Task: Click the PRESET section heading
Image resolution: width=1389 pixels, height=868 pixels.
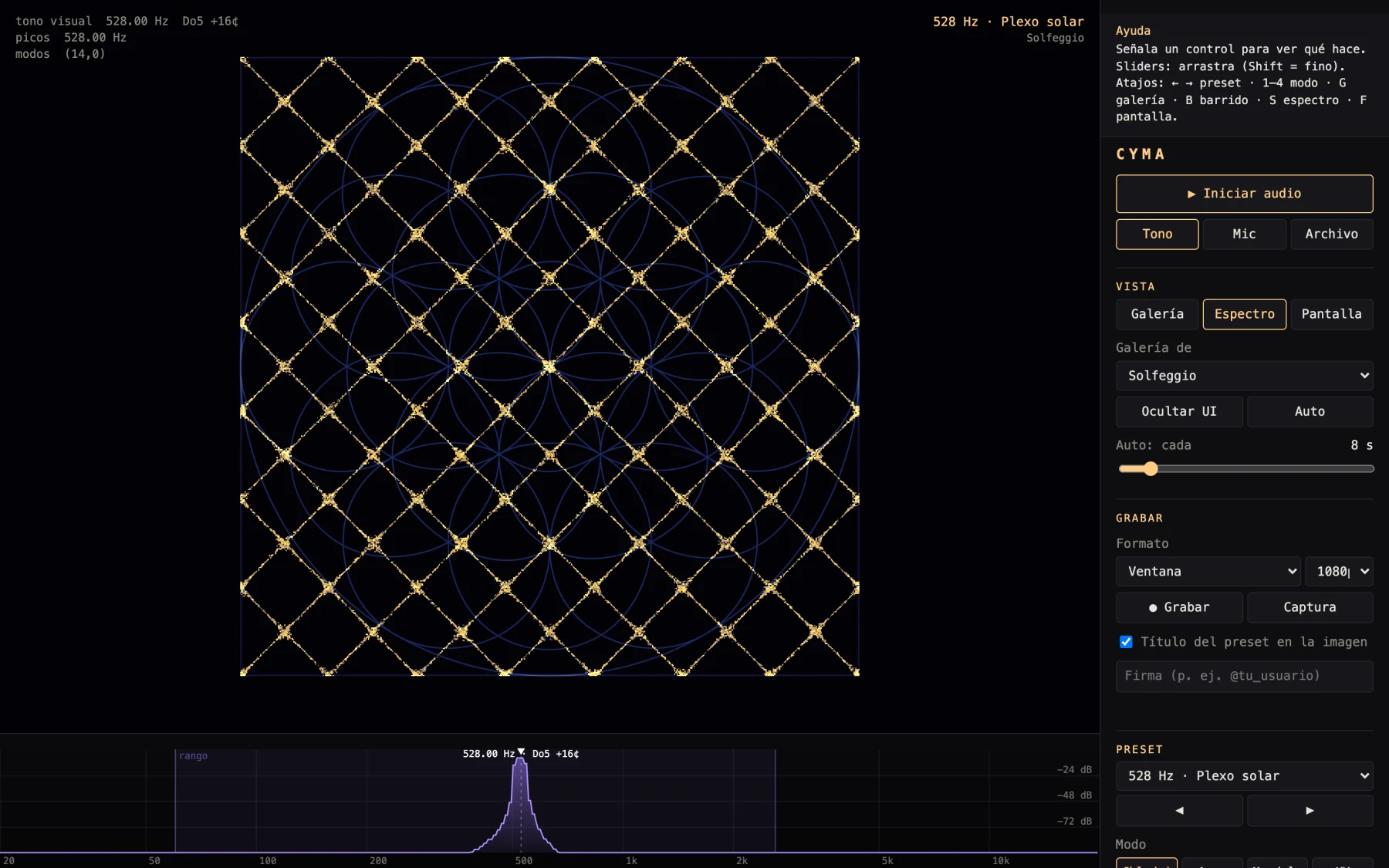Action: pos(1139,750)
